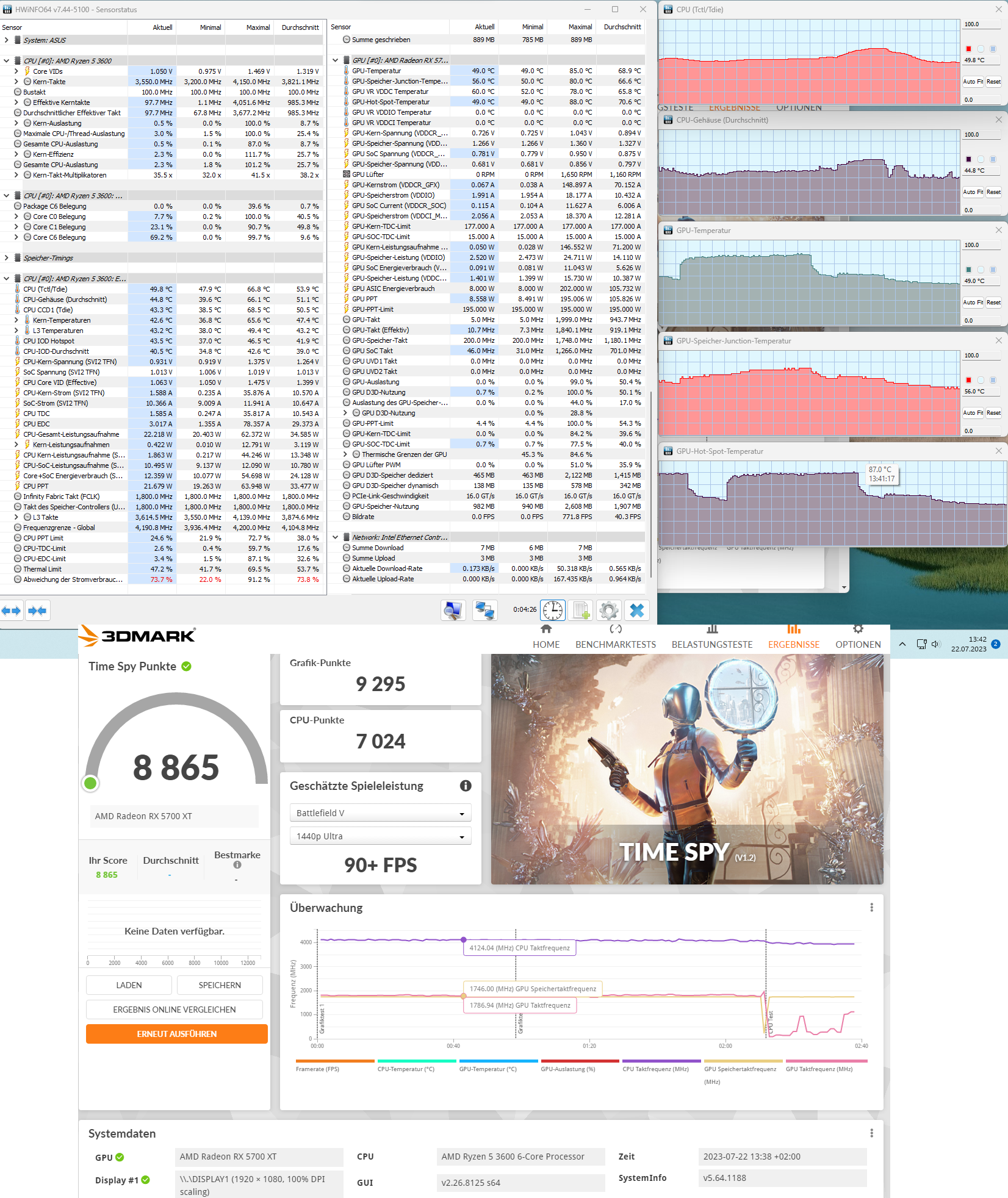Image resolution: width=1008 pixels, height=1198 pixels.
Task: Click the green validity check next to Time Spy Punkte
Action: click(x=187, y=667)
